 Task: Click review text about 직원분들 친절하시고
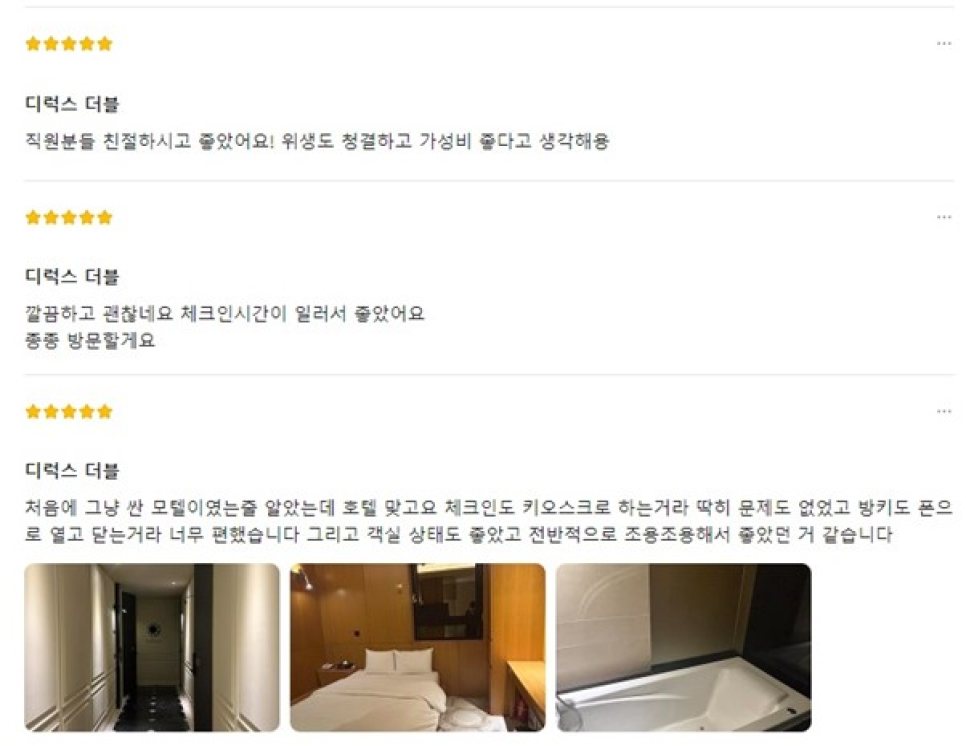pos(317,141)
